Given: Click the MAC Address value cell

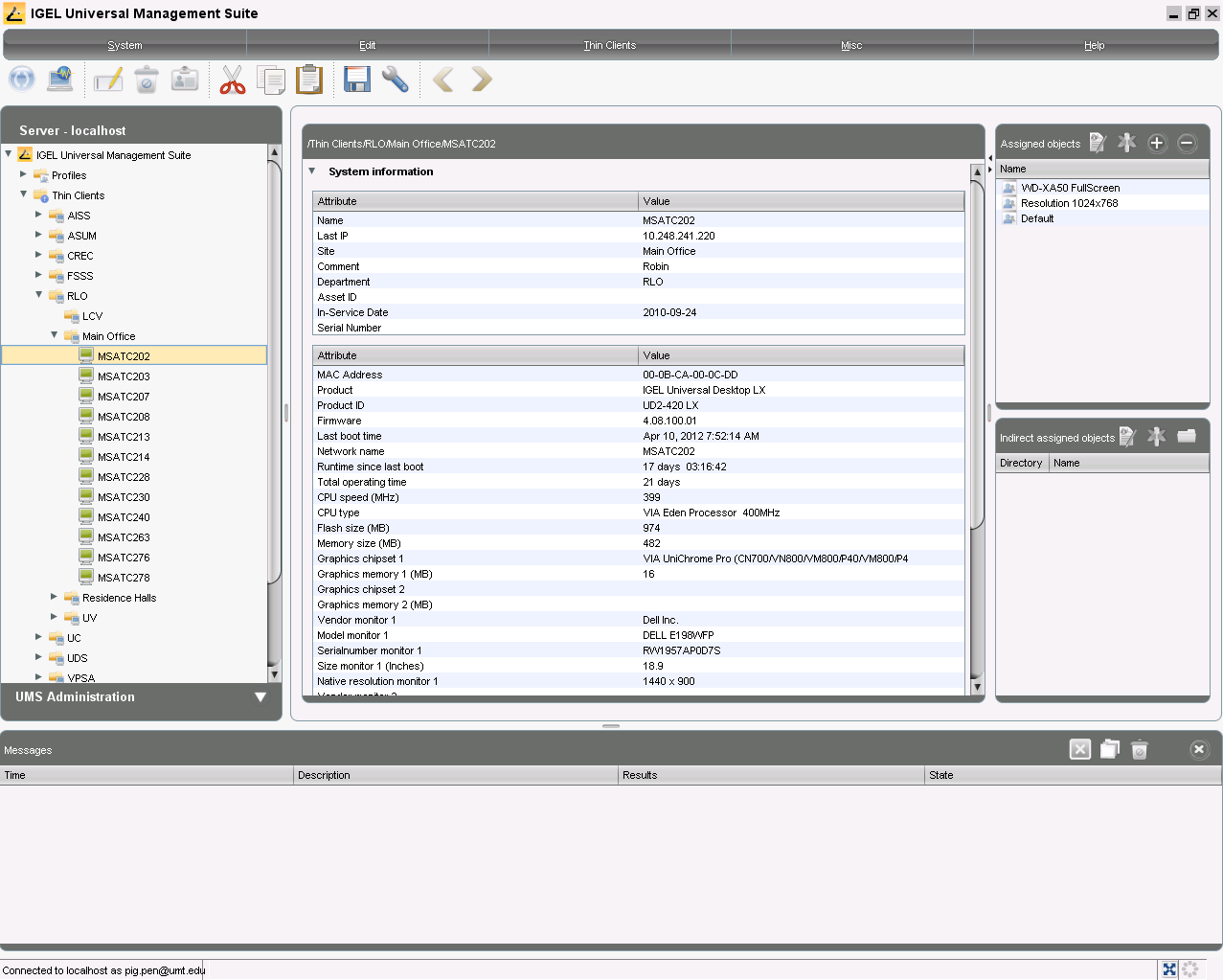Looking at the screenshot, I should coord(801,375).
